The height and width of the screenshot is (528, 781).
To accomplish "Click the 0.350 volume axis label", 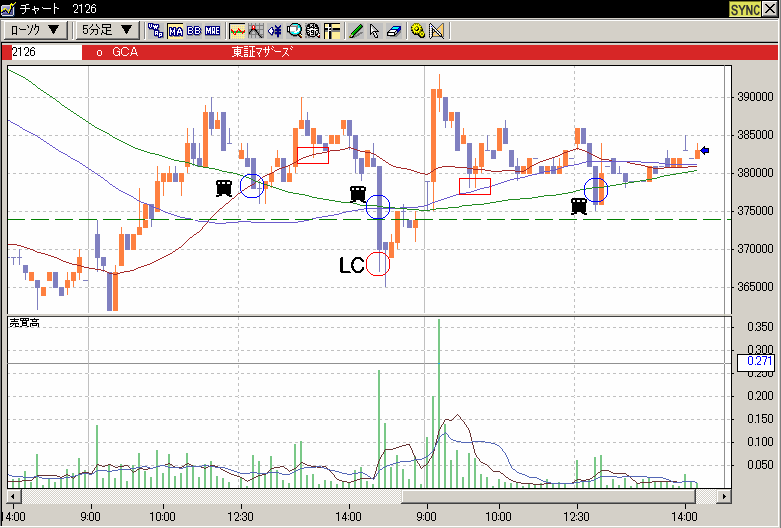I will click(x=760, y=327).
